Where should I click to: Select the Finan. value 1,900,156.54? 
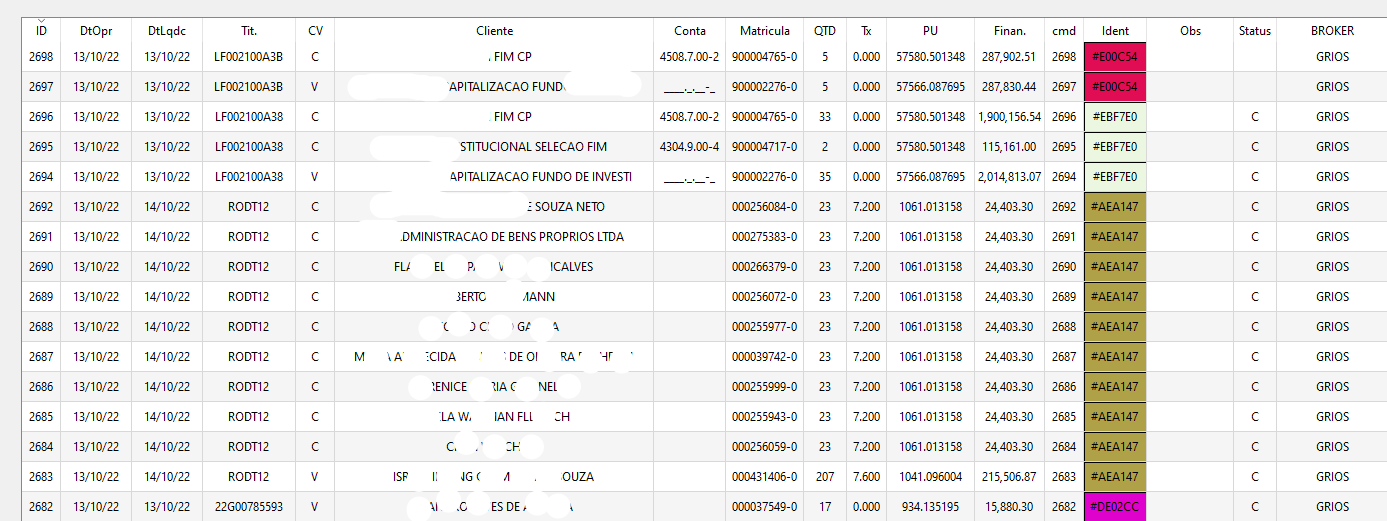pos(1009,117)
